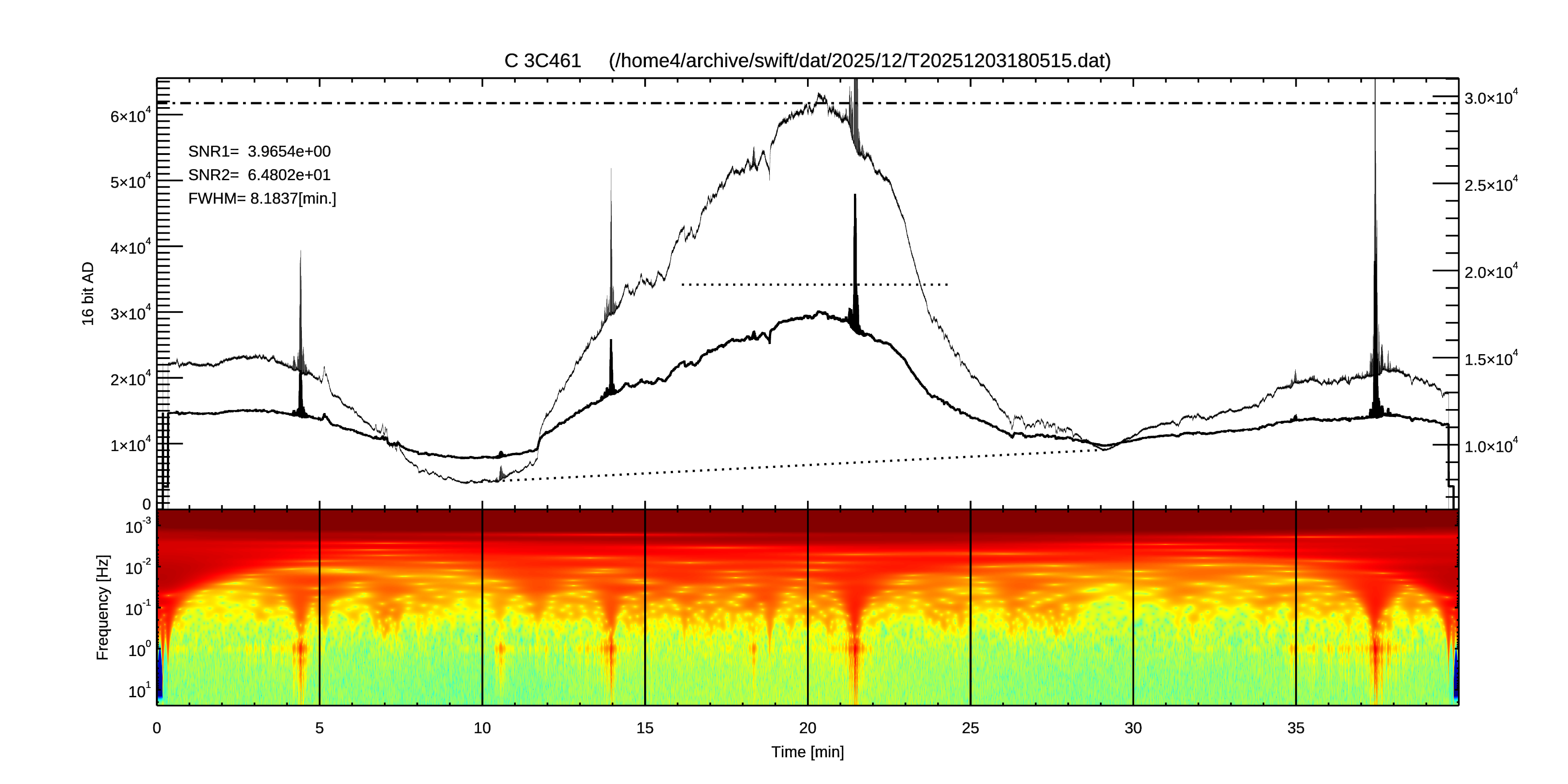The height and width of the screenshot is (784, 1568).
Task: Click the '16 bit AD' y-axis label
Action: tap(88, 294)
